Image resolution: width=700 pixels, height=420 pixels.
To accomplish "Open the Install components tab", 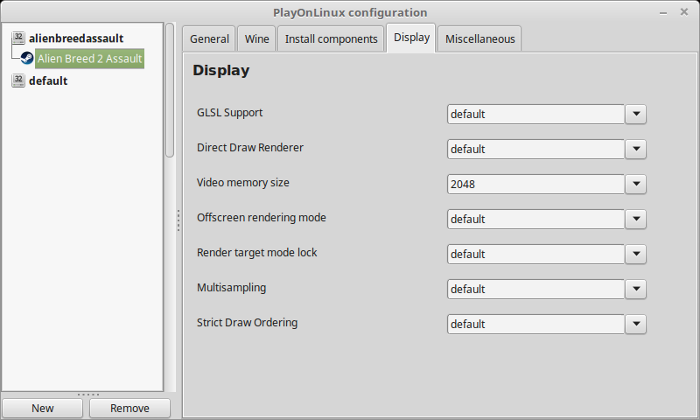I will click(331, 39).
